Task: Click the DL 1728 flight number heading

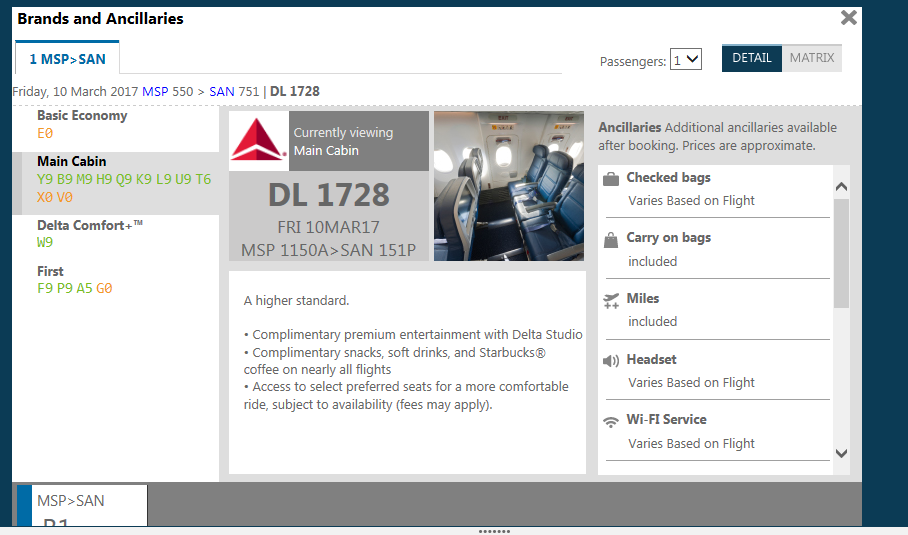Action: [x=329, y=195]
